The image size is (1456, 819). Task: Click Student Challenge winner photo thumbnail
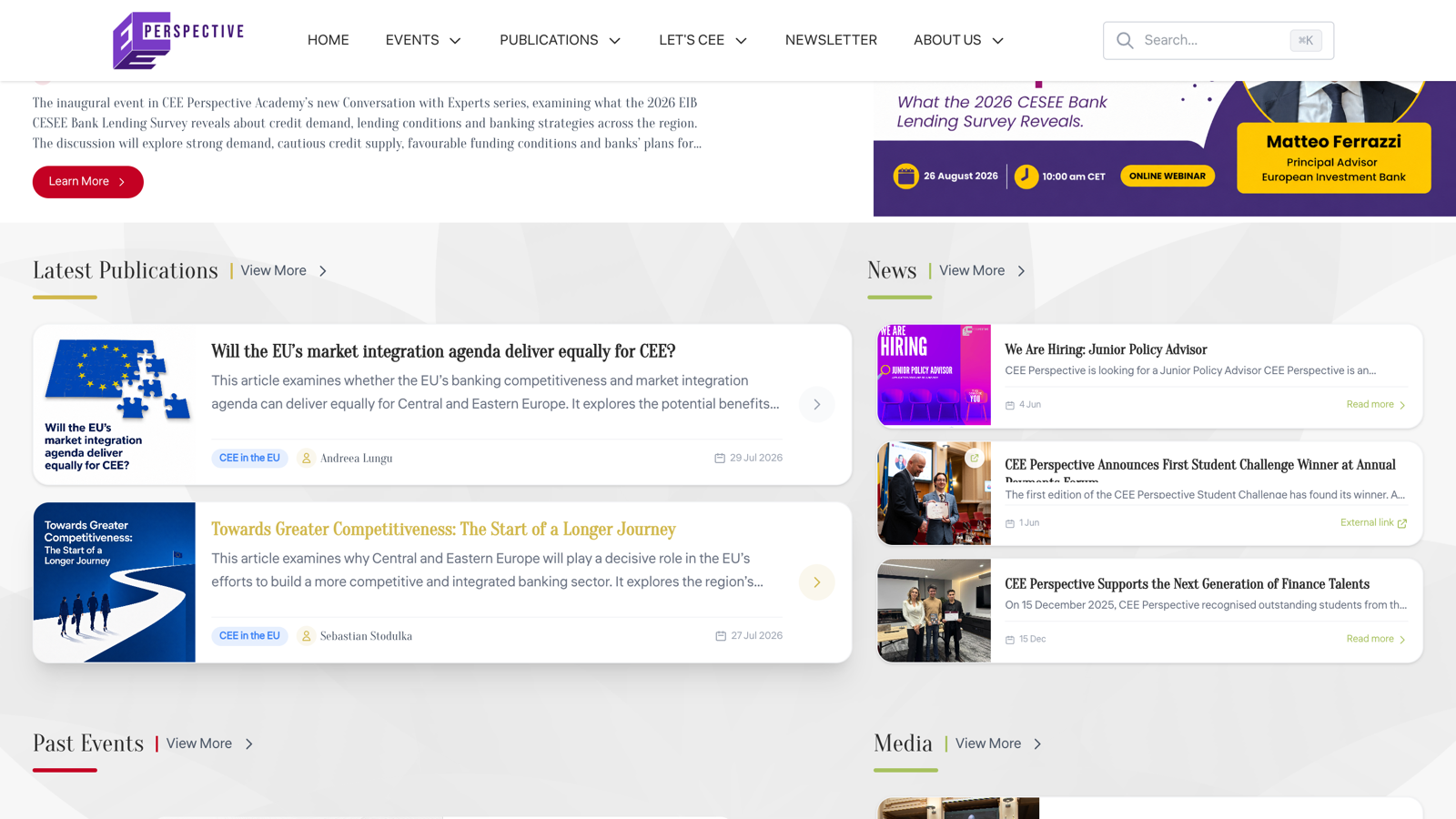tap(934, 493)
